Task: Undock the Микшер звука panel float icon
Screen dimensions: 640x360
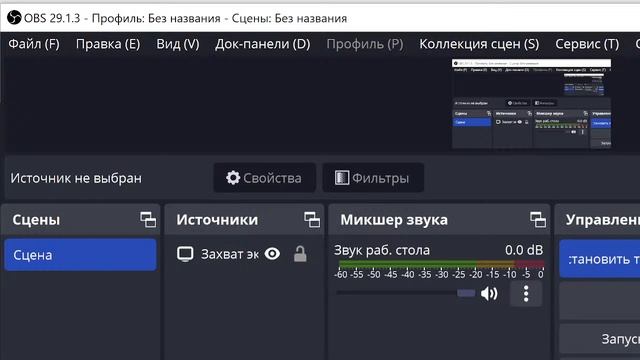Action: [x=538, y=220]
